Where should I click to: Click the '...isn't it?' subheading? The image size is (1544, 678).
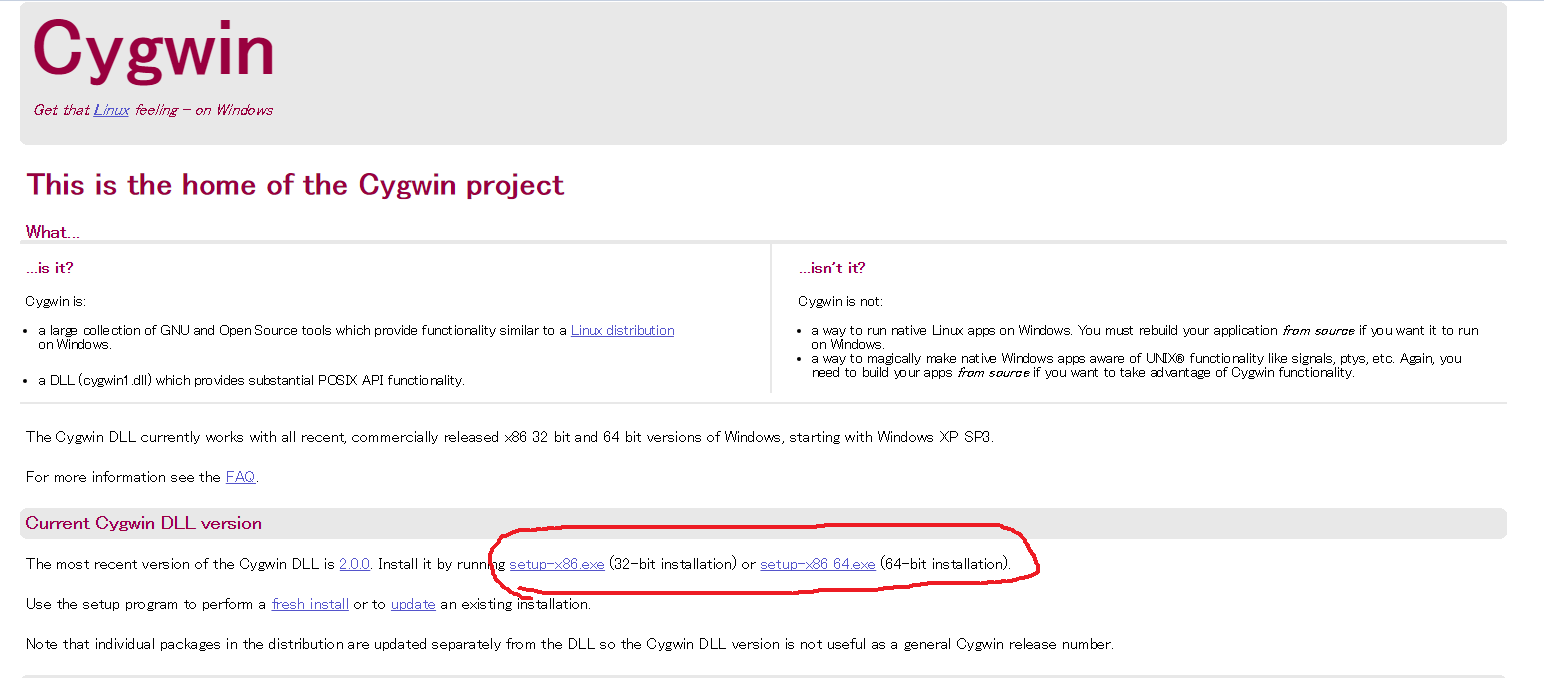(x=832, y=268)
